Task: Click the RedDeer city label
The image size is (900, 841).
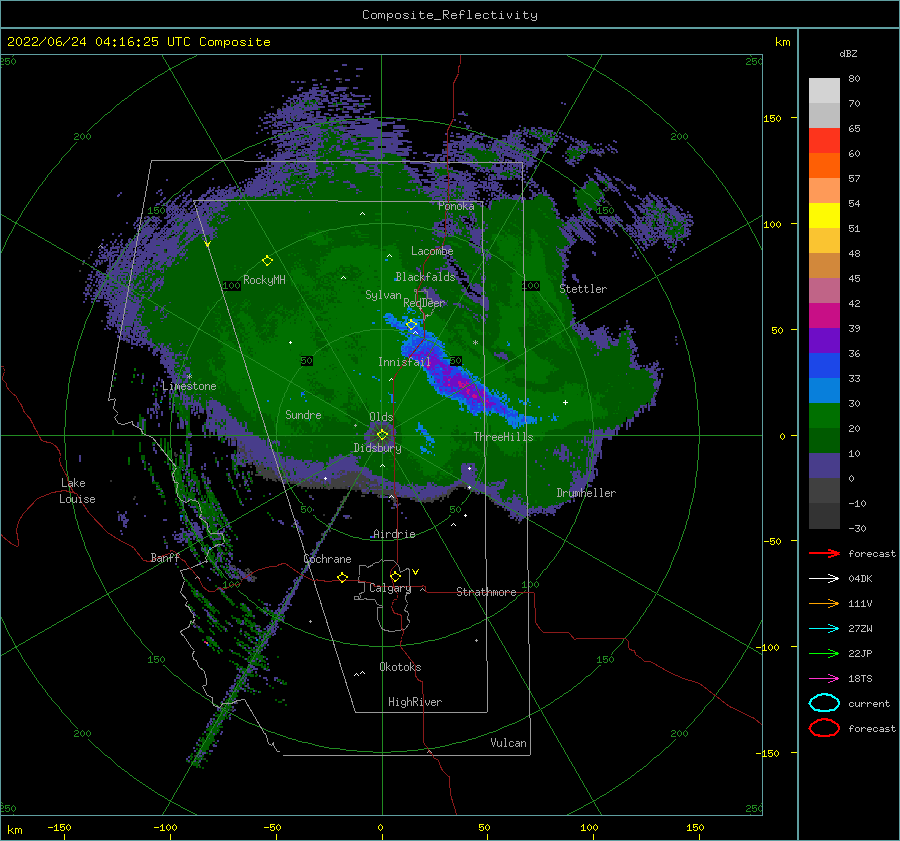Action: tap(424, 303)
